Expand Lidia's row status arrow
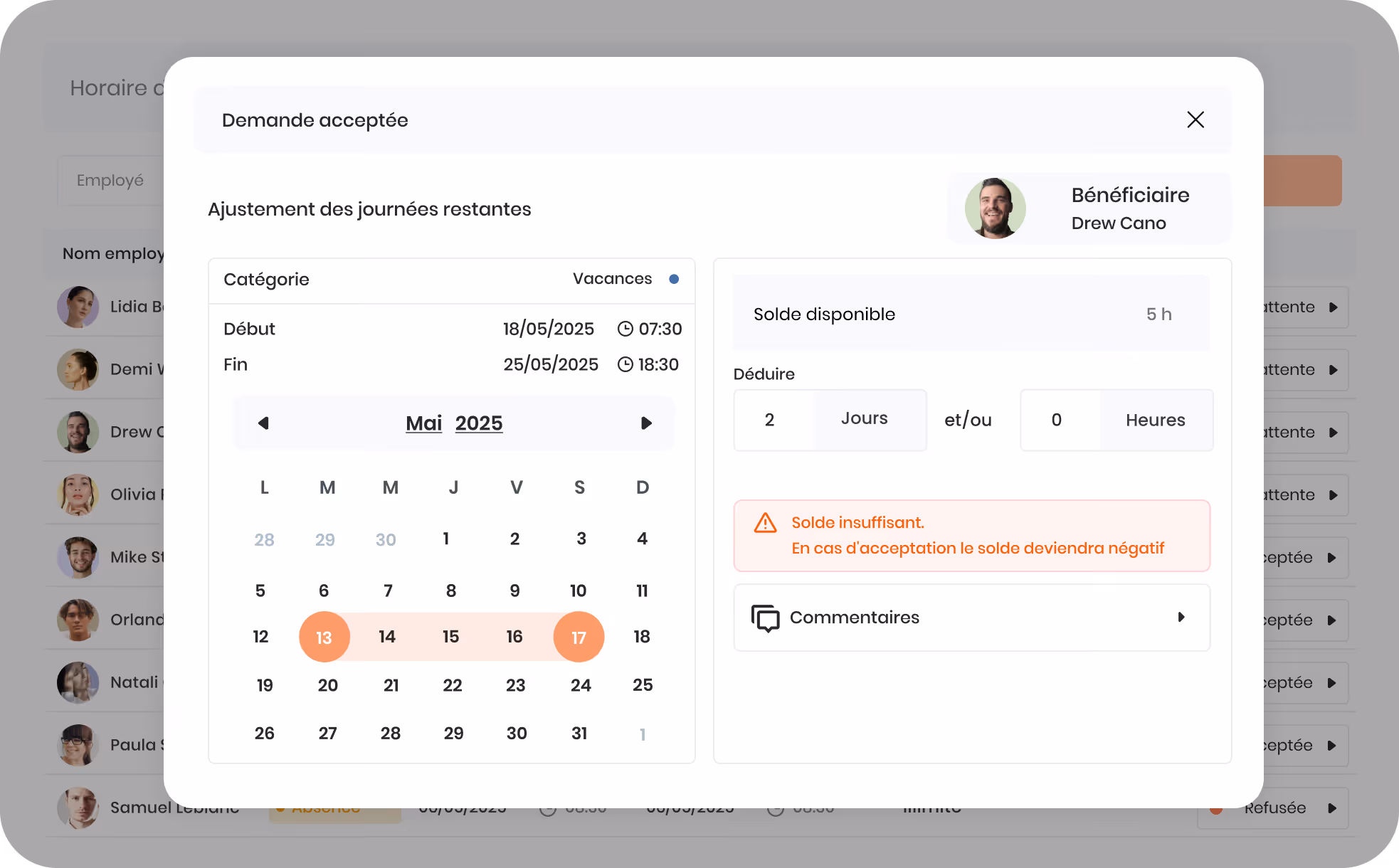Screen dimensions: 1399x868 pyautogui.click(x=1334, y=307)
